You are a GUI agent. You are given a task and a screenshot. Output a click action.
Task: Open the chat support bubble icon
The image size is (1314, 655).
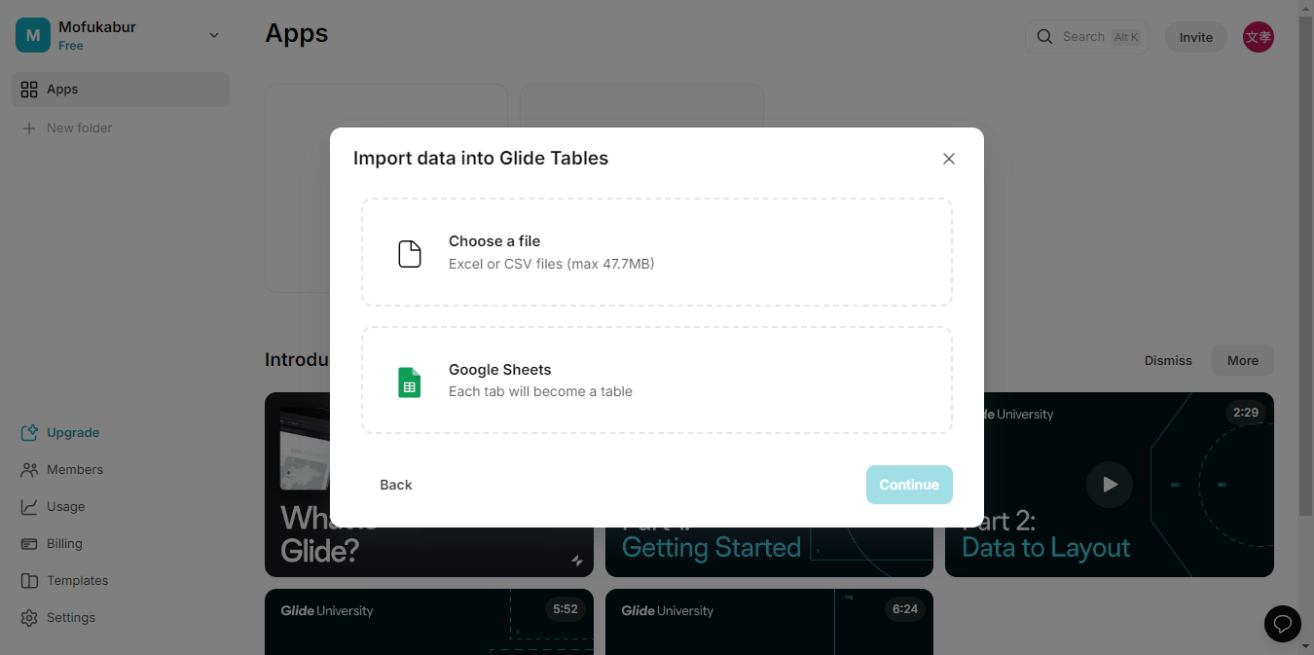[x=1283, y=624]
